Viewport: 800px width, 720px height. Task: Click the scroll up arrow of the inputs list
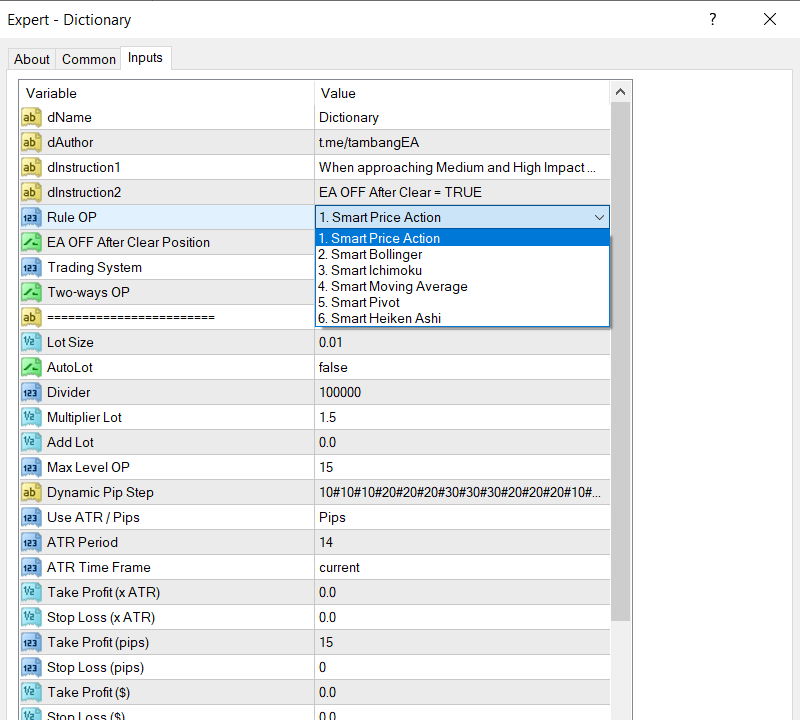point(620,92)
